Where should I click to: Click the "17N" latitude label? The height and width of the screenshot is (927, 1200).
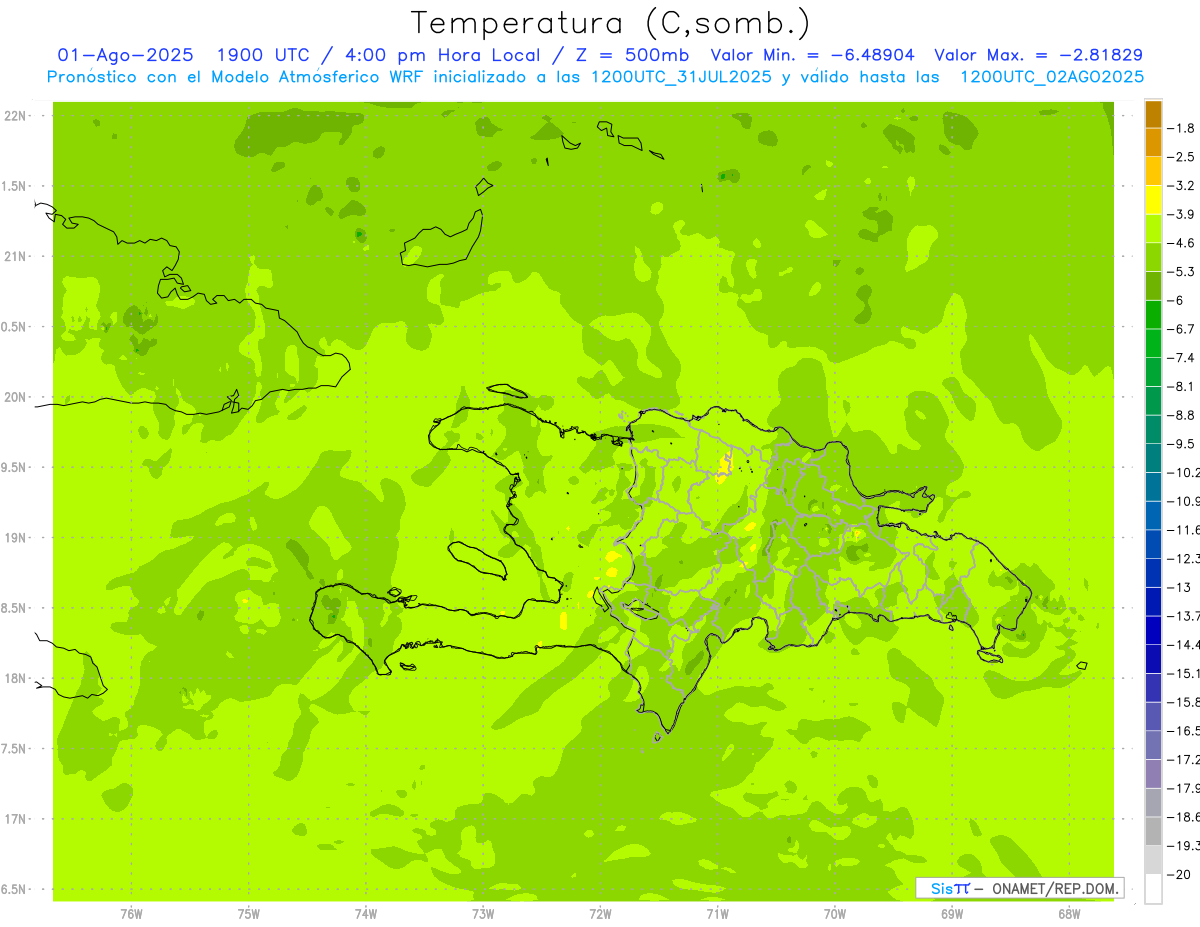(x=16, y=820)
